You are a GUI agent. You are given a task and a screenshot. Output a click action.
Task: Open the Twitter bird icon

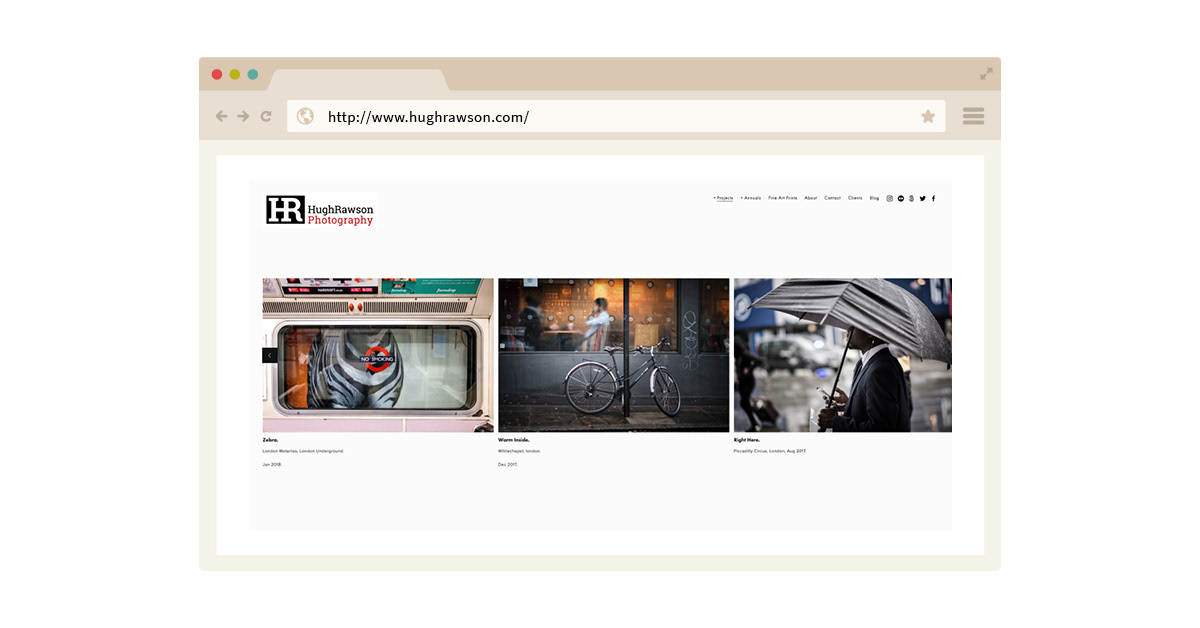point(923,198)
